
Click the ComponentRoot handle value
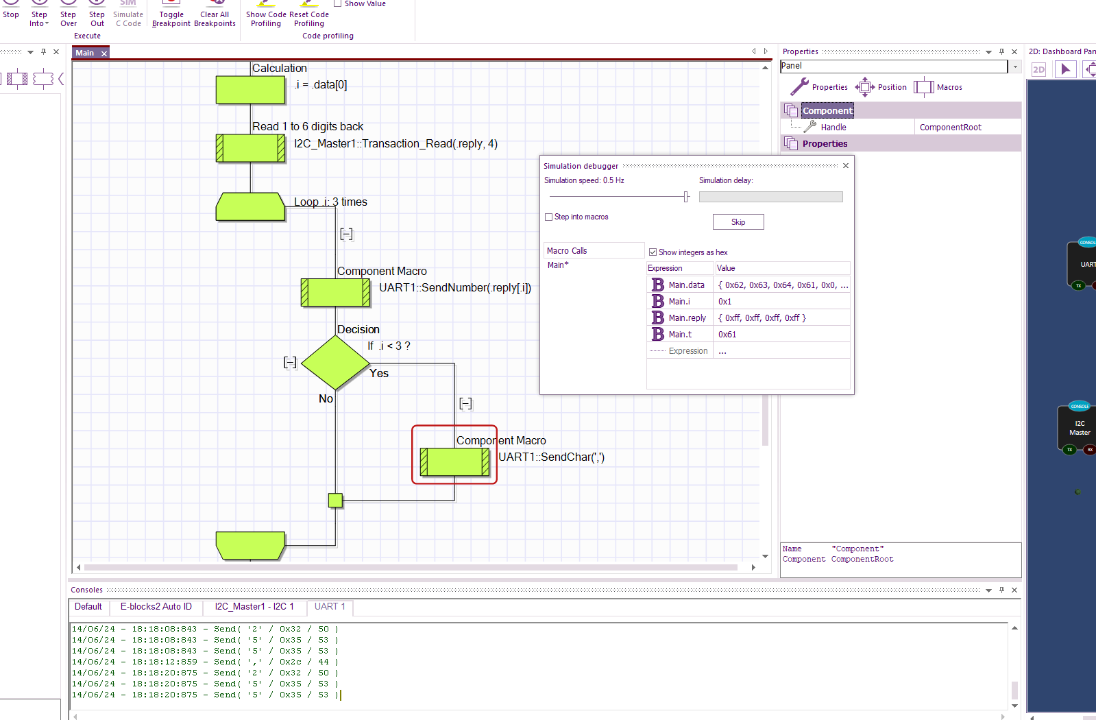(x=950, y=127)
